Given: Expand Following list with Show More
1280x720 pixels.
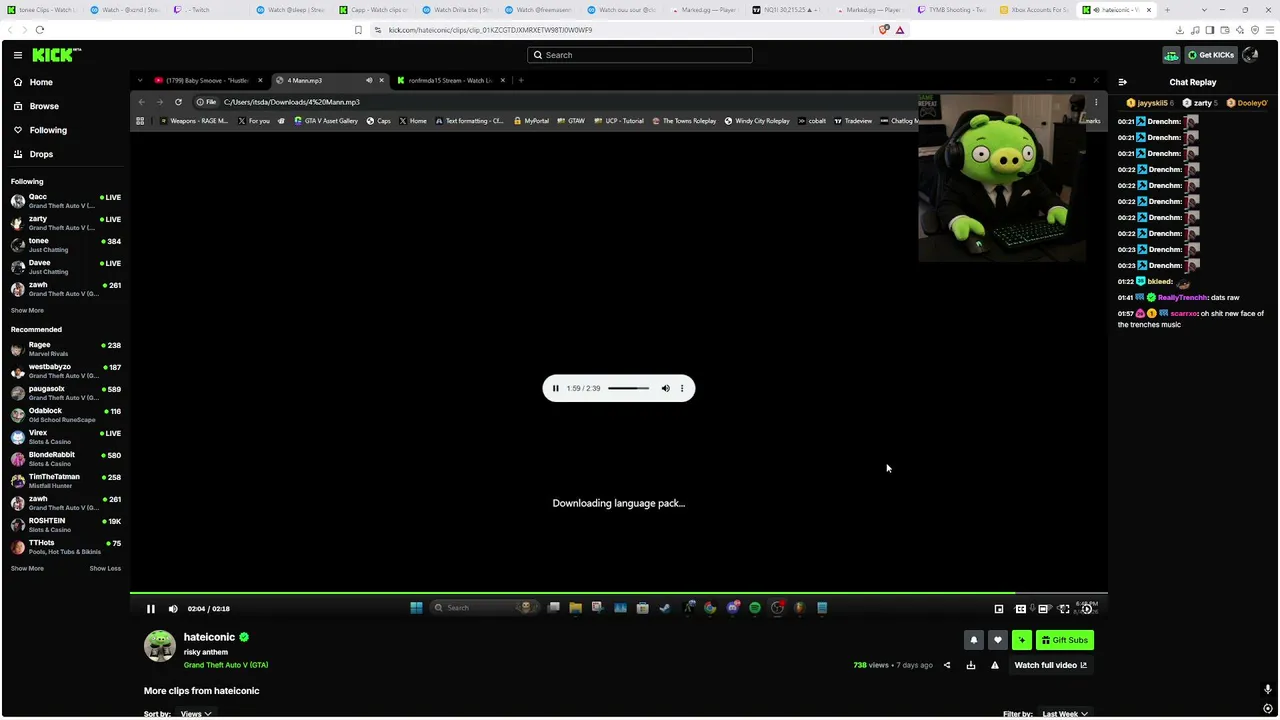Looking at the screenshot, I should tap(27, 310).
